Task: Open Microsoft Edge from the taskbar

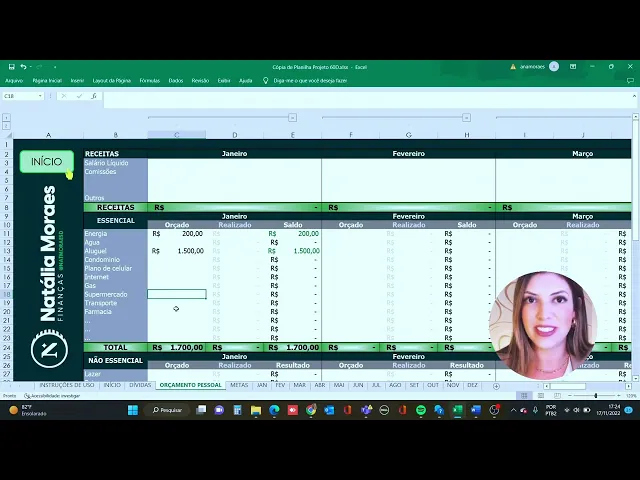Action: [274, 410]
